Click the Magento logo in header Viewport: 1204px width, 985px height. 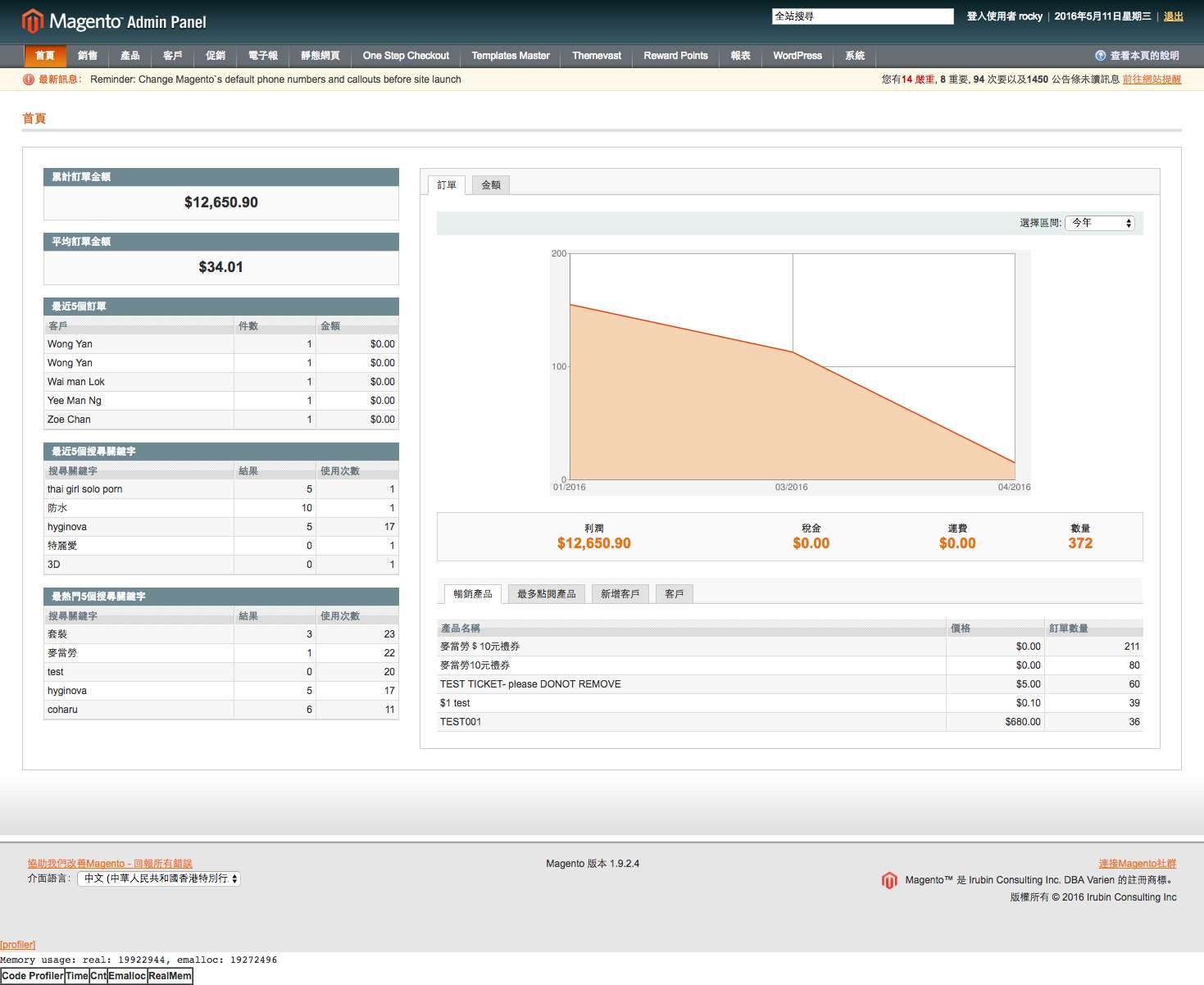(x=114, y=21)
